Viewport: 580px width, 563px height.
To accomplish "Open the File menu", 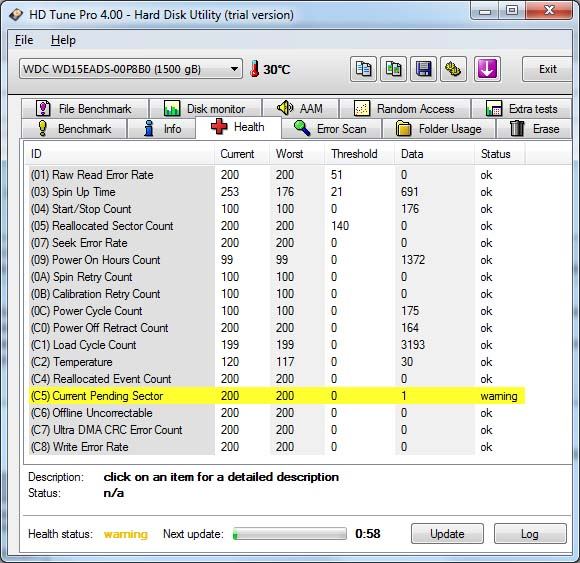I will 24,40.
